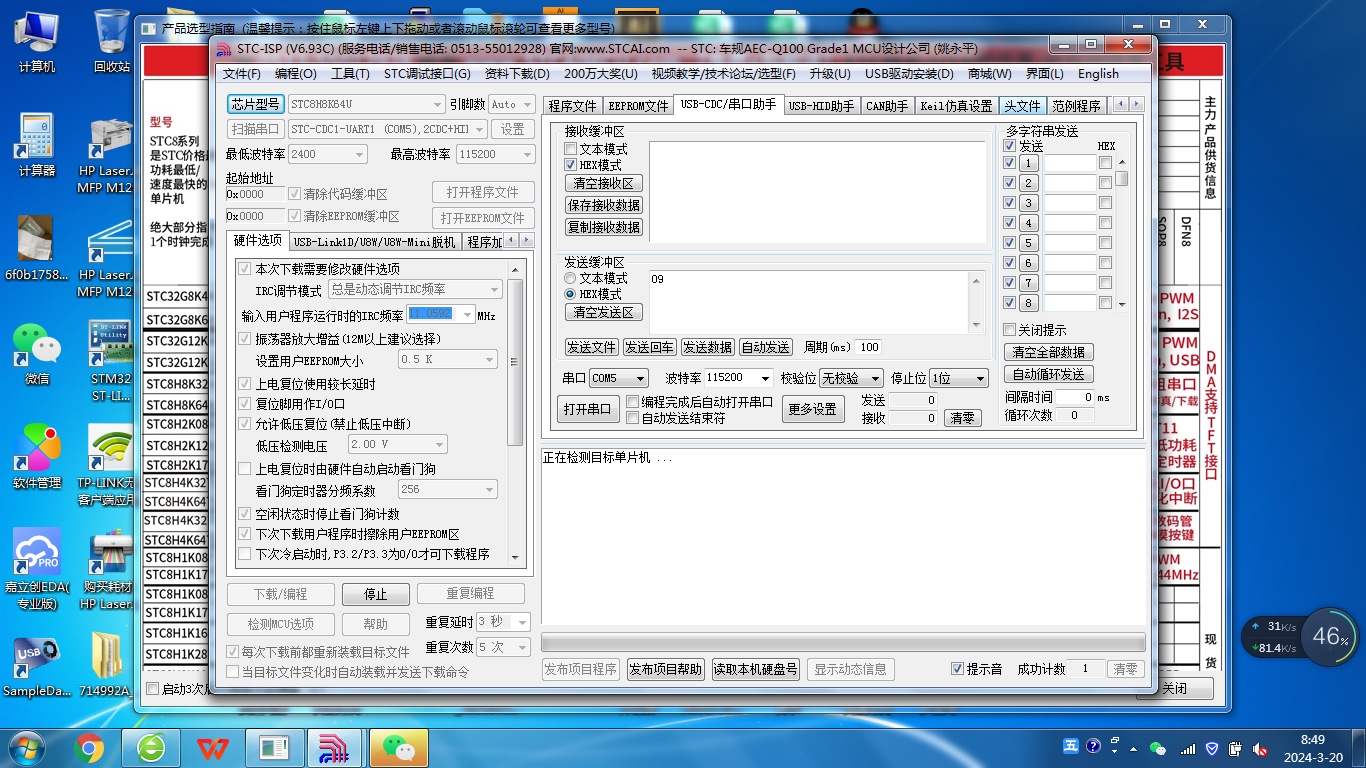
Task: Open the 微信 WeChat desktop shortcut
Action: click(x=37, y=353)
